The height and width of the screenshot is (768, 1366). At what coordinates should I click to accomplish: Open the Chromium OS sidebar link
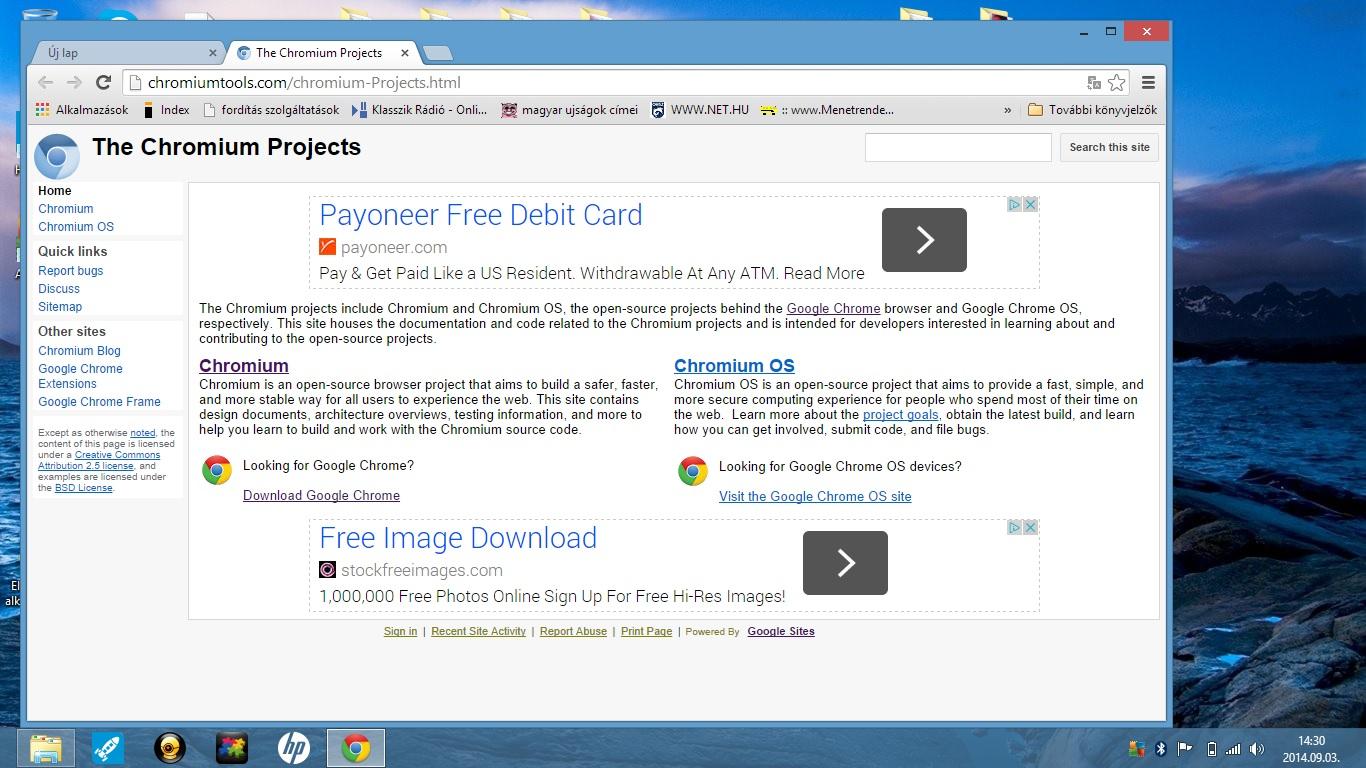(x=76, y=227)
